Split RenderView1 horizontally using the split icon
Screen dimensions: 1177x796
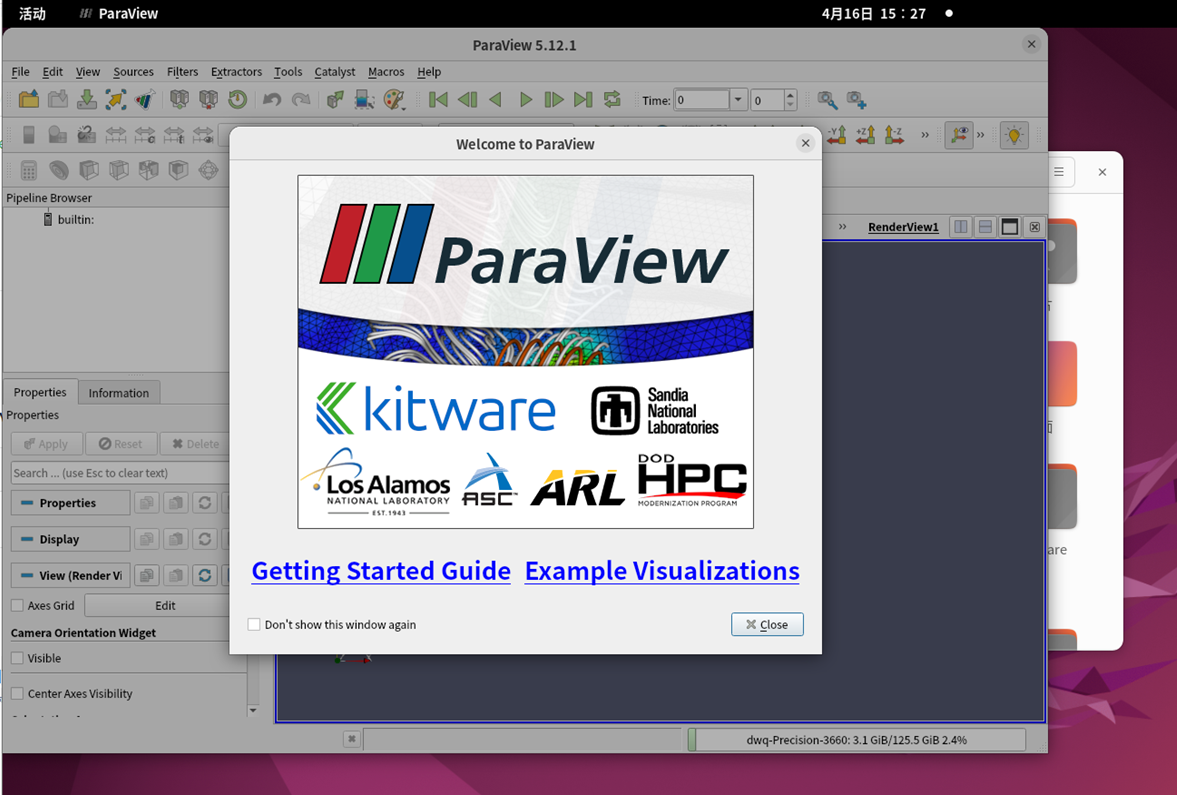coord(958,227)
